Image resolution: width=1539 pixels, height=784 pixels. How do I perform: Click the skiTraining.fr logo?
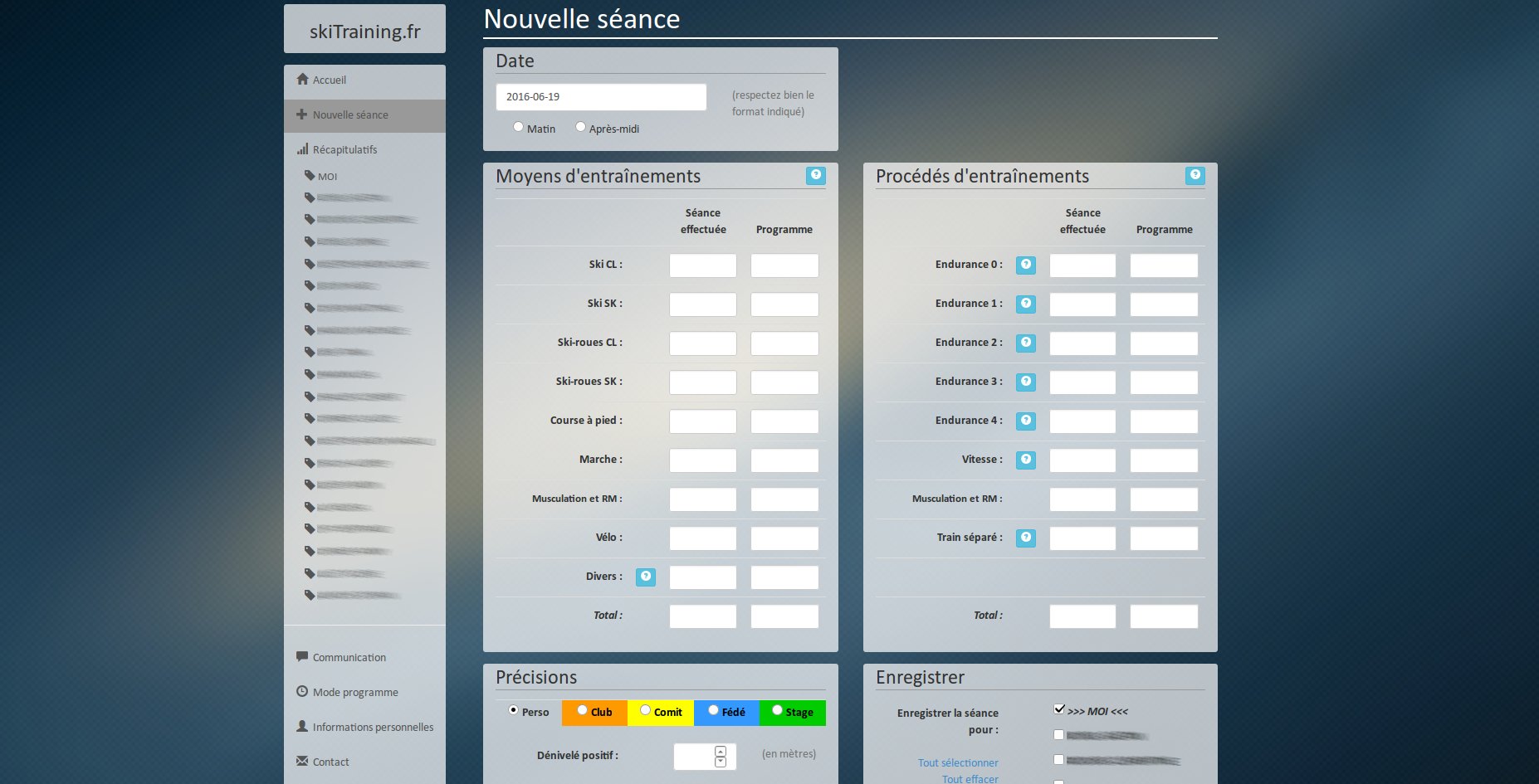point(364,32)
